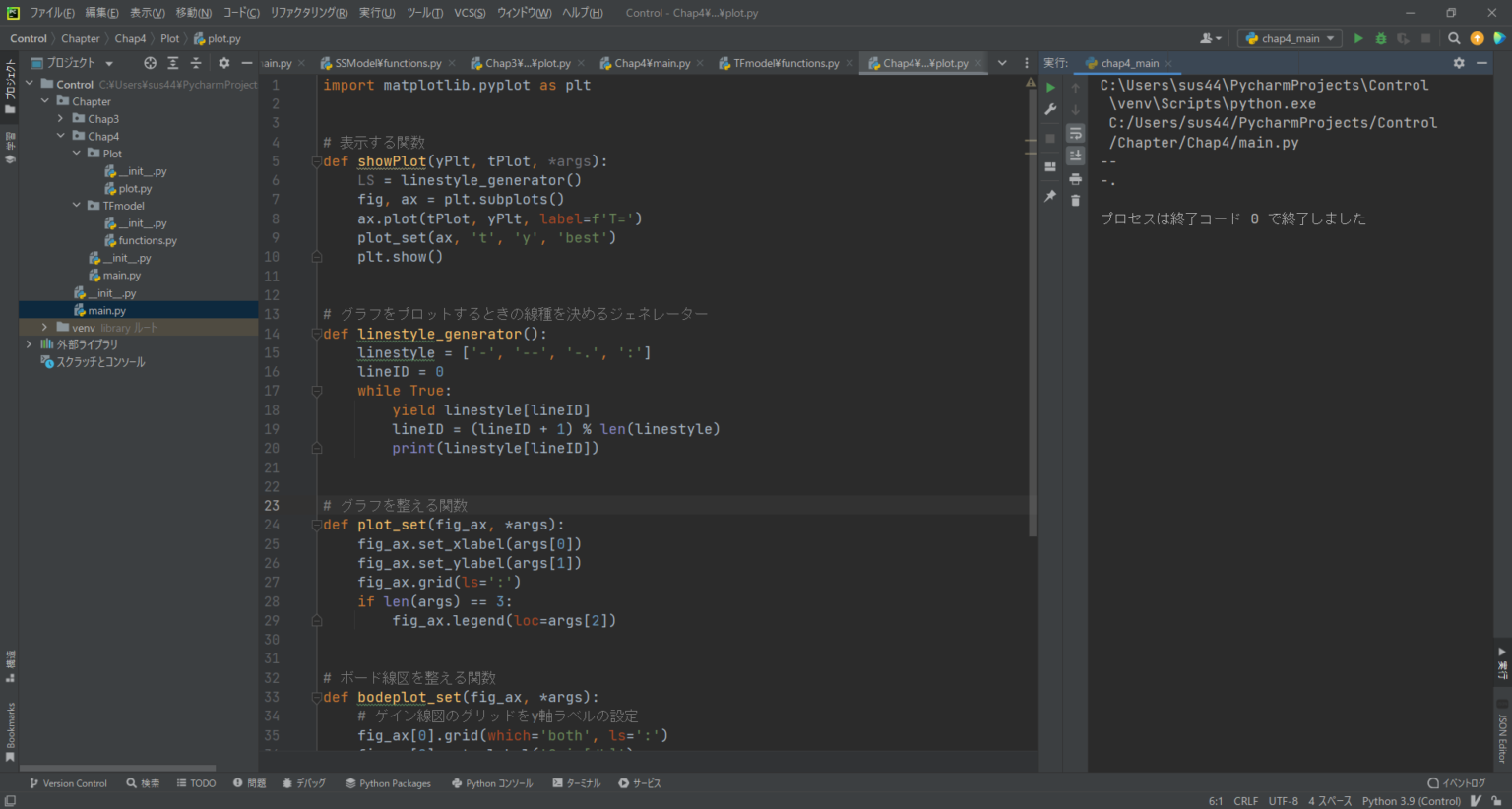Open run tool window settings gear

pos(1459,62)
